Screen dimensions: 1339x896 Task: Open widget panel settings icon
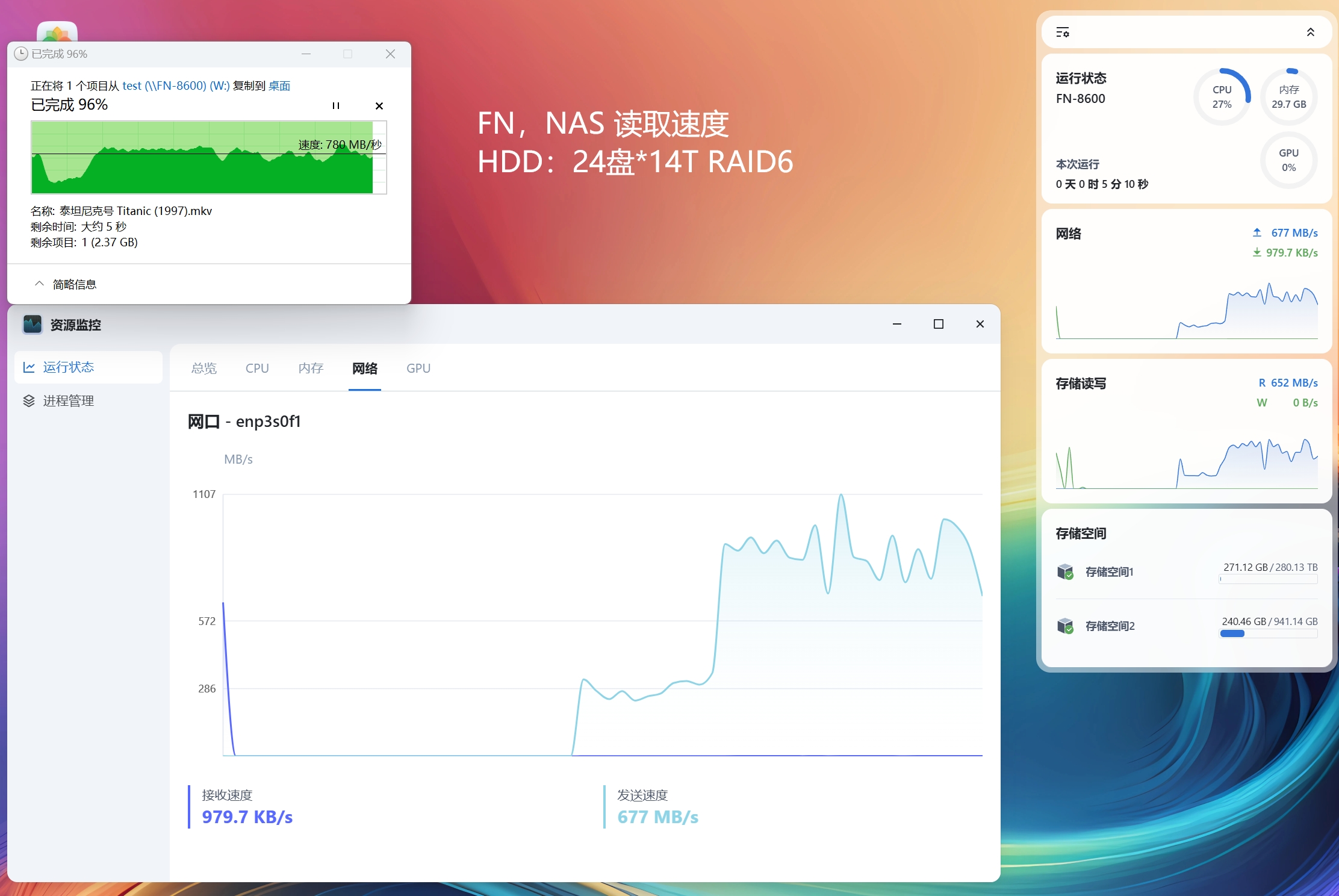(x=1063, y=33)
